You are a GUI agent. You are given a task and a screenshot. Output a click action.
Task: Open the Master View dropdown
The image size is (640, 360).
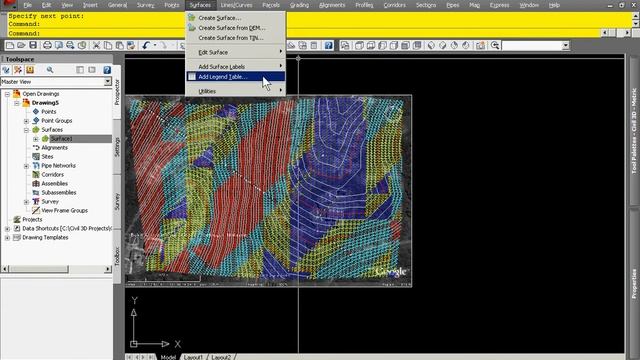(x=108, y=81)
